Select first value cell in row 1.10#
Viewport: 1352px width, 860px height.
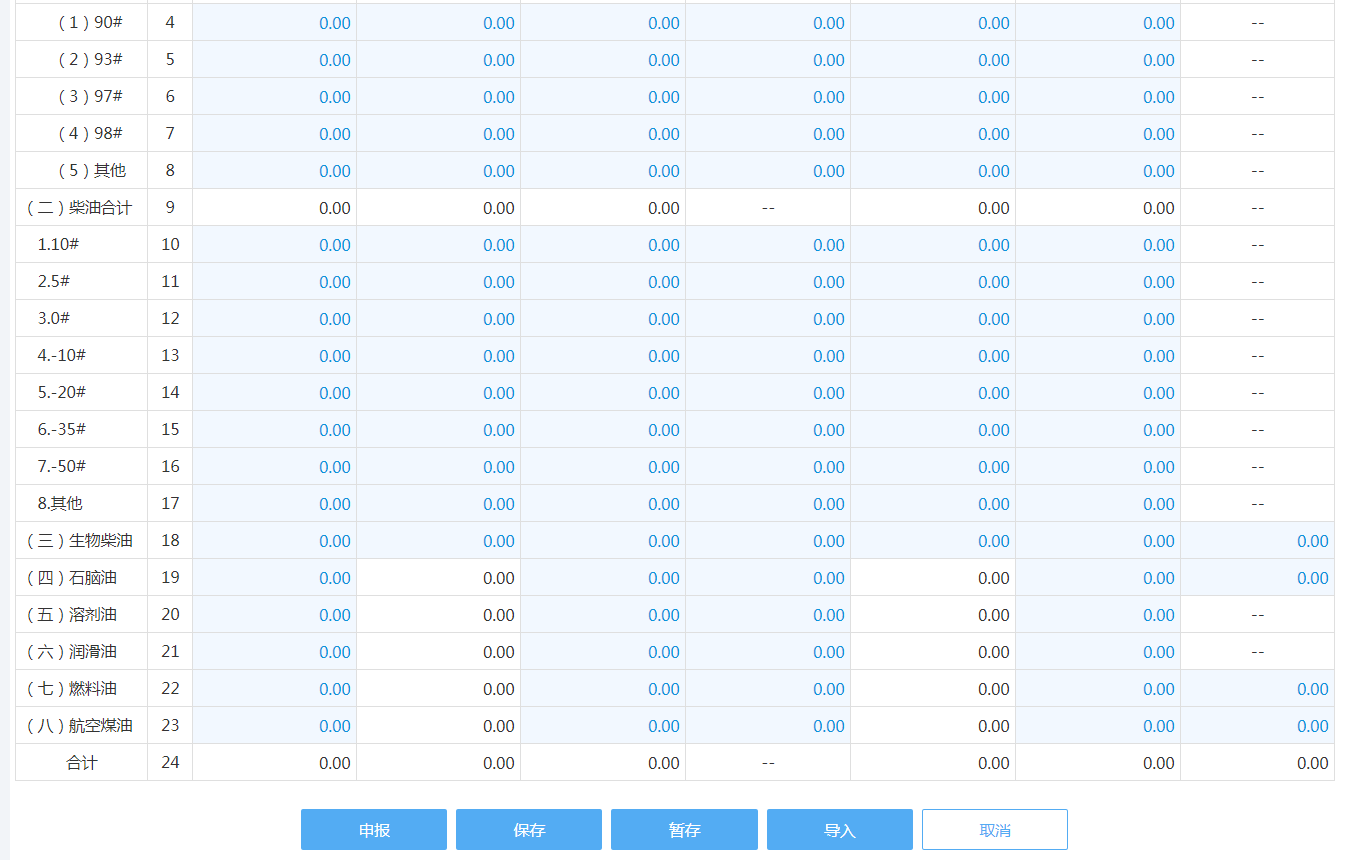point(274,245)
